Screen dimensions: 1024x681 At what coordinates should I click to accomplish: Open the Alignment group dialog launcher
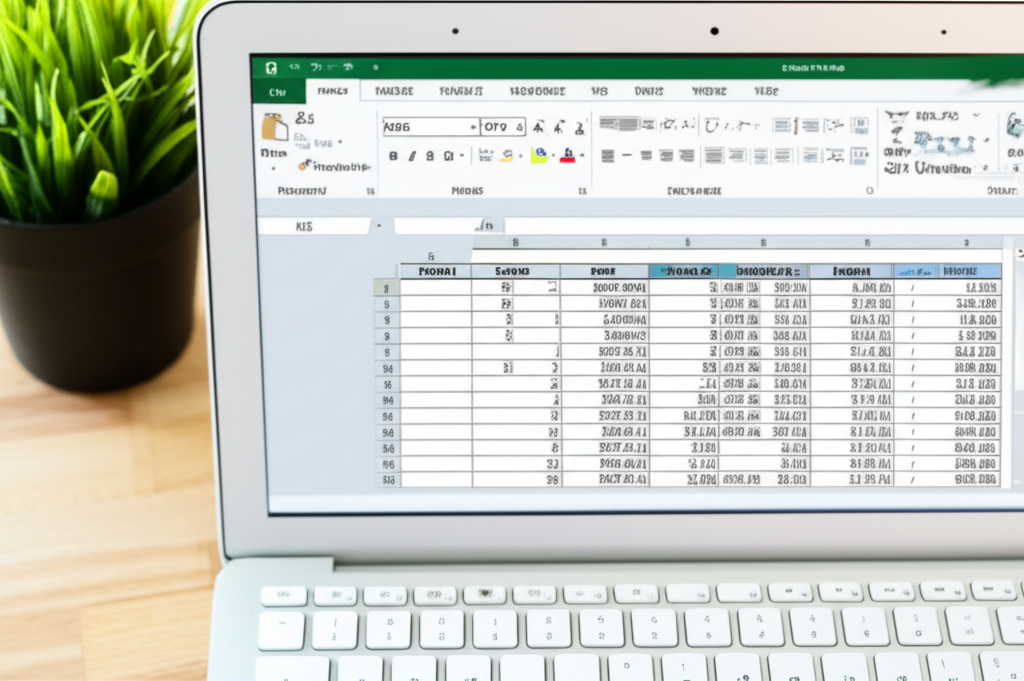tap(869, 191)
